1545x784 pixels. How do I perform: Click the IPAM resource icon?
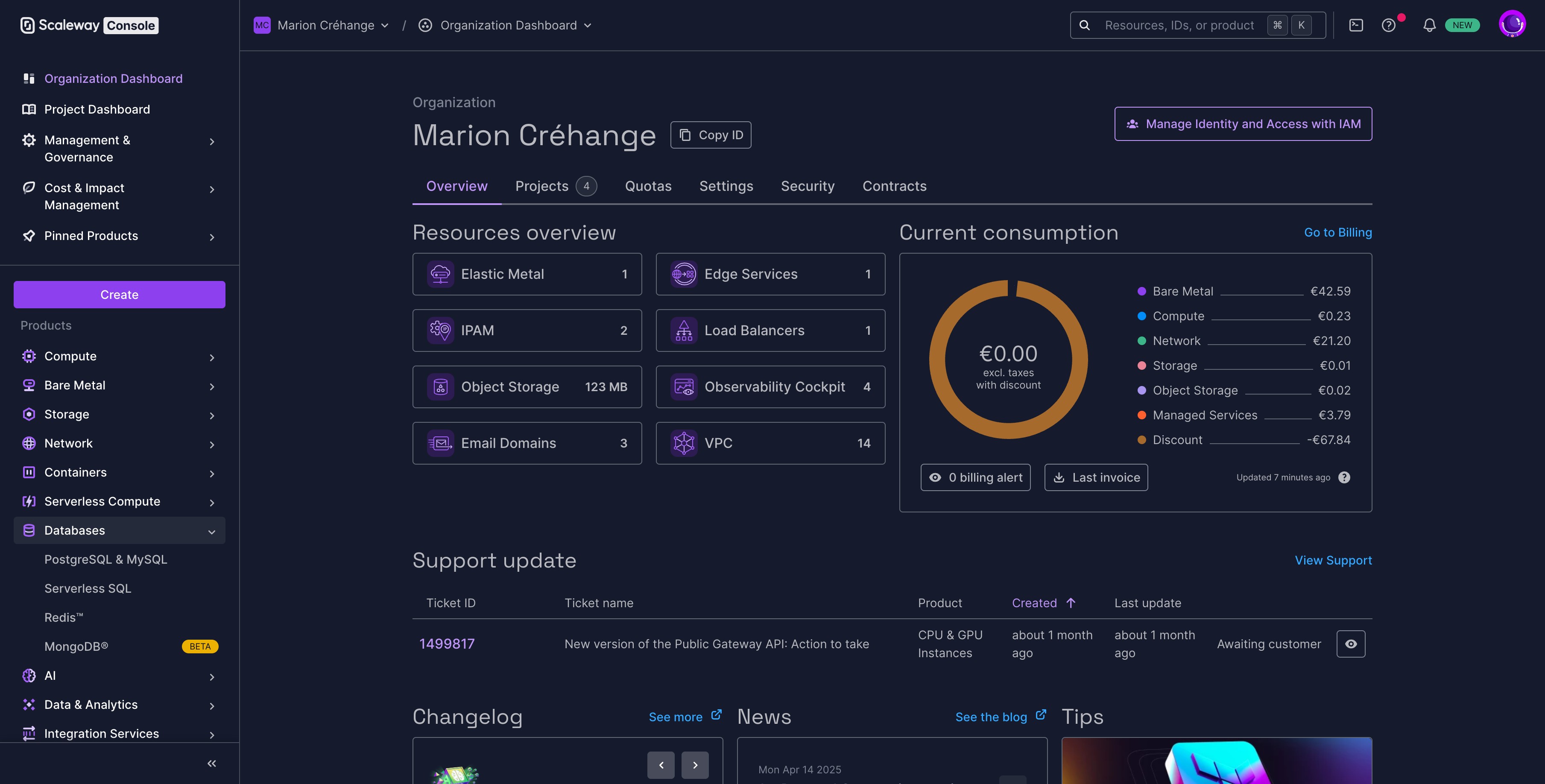[x=440, y=331]
